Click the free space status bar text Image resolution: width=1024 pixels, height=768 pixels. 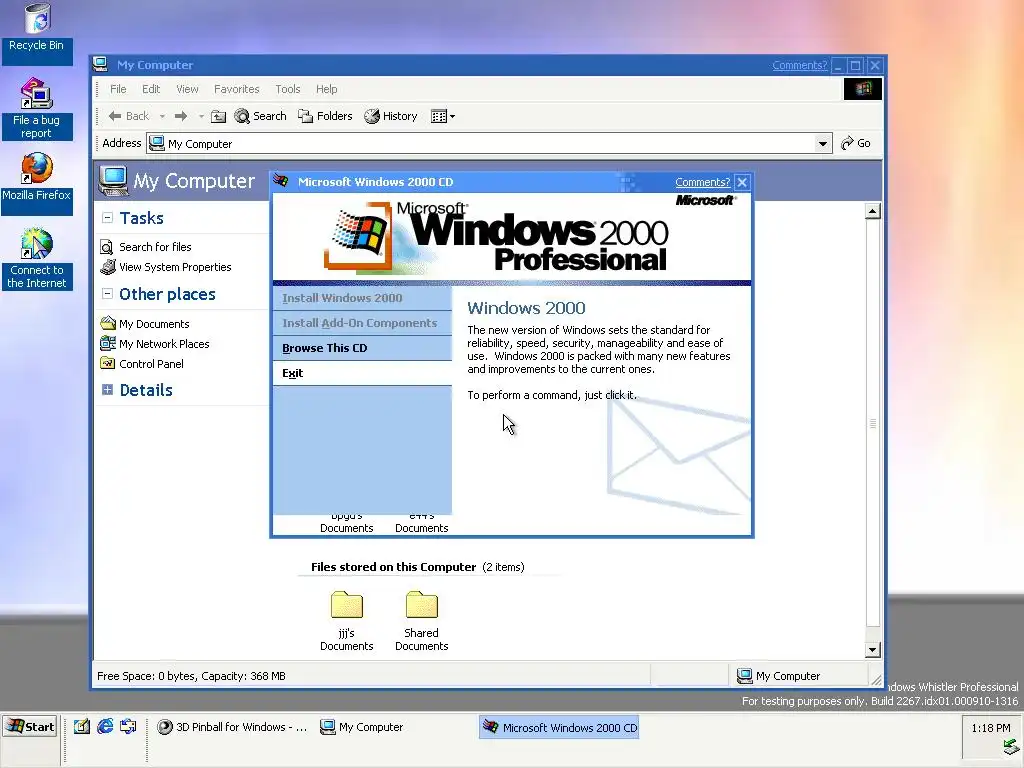point(191,676)
